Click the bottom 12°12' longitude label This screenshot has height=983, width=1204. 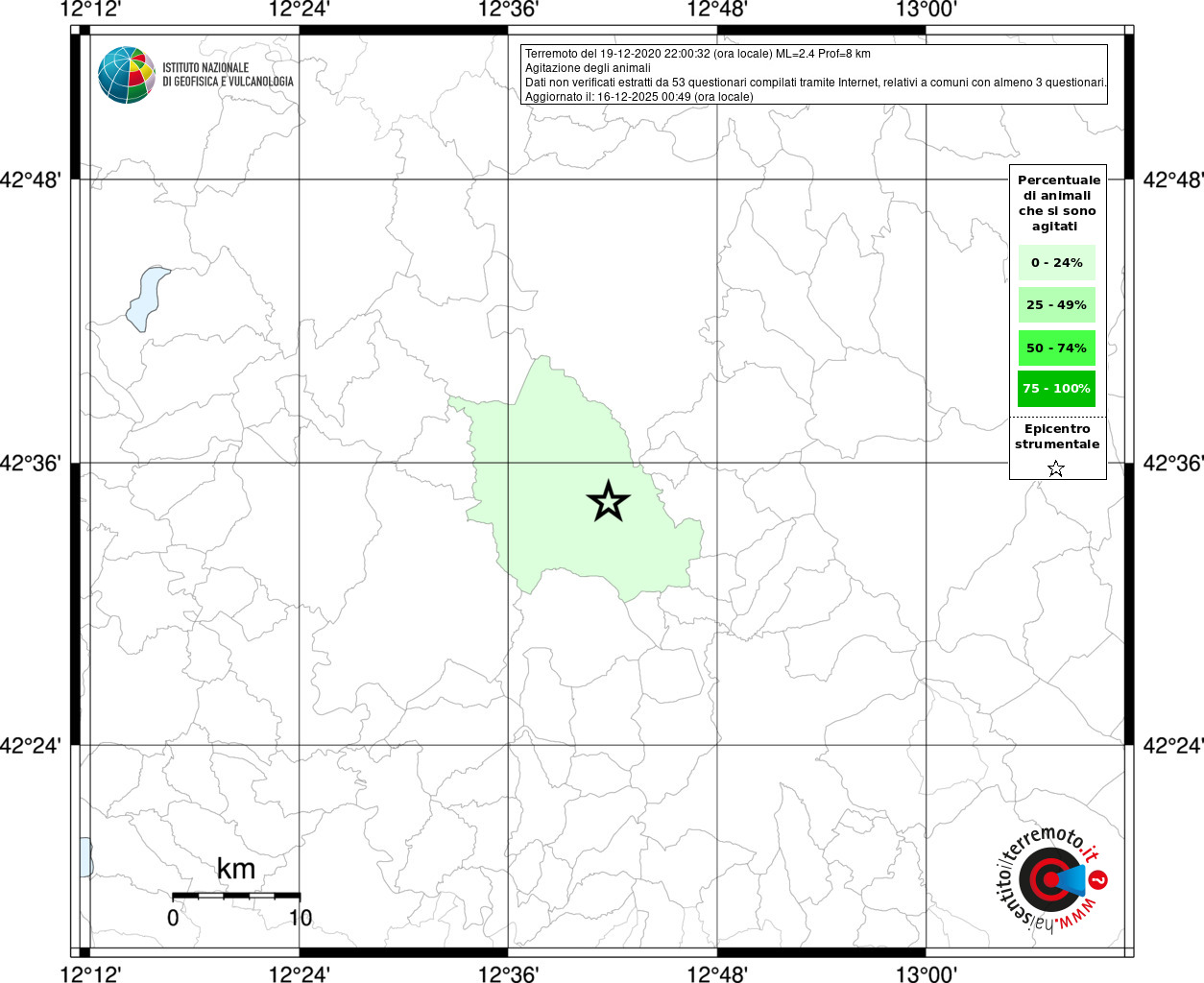89,974
